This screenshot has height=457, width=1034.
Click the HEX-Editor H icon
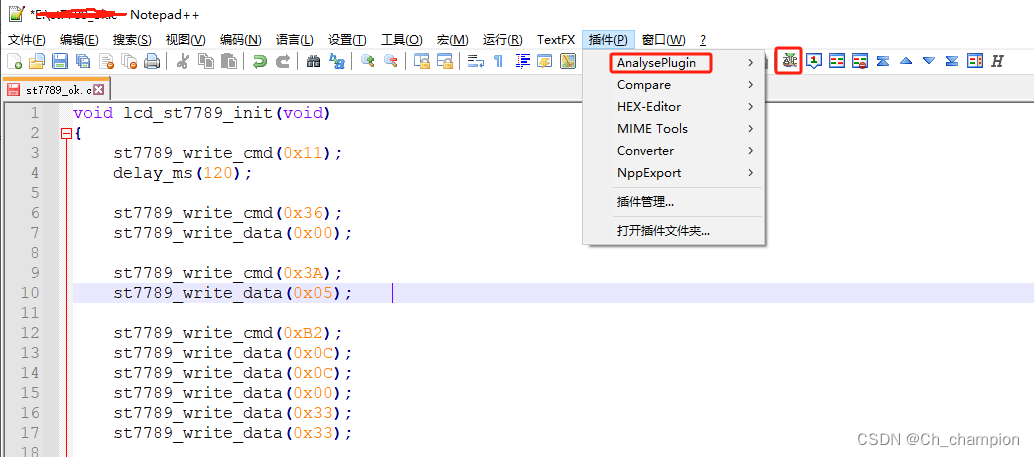coord(997,61)
